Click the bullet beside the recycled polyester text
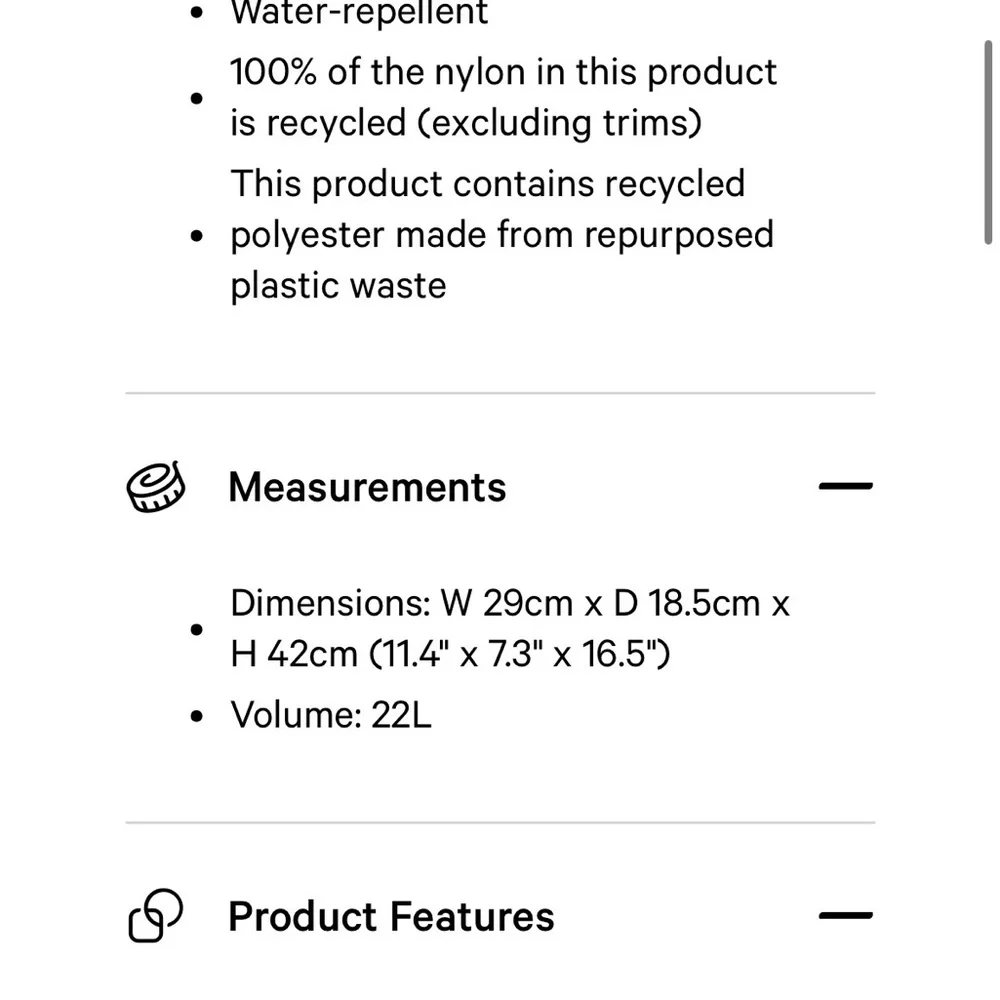 click(197, 236)
